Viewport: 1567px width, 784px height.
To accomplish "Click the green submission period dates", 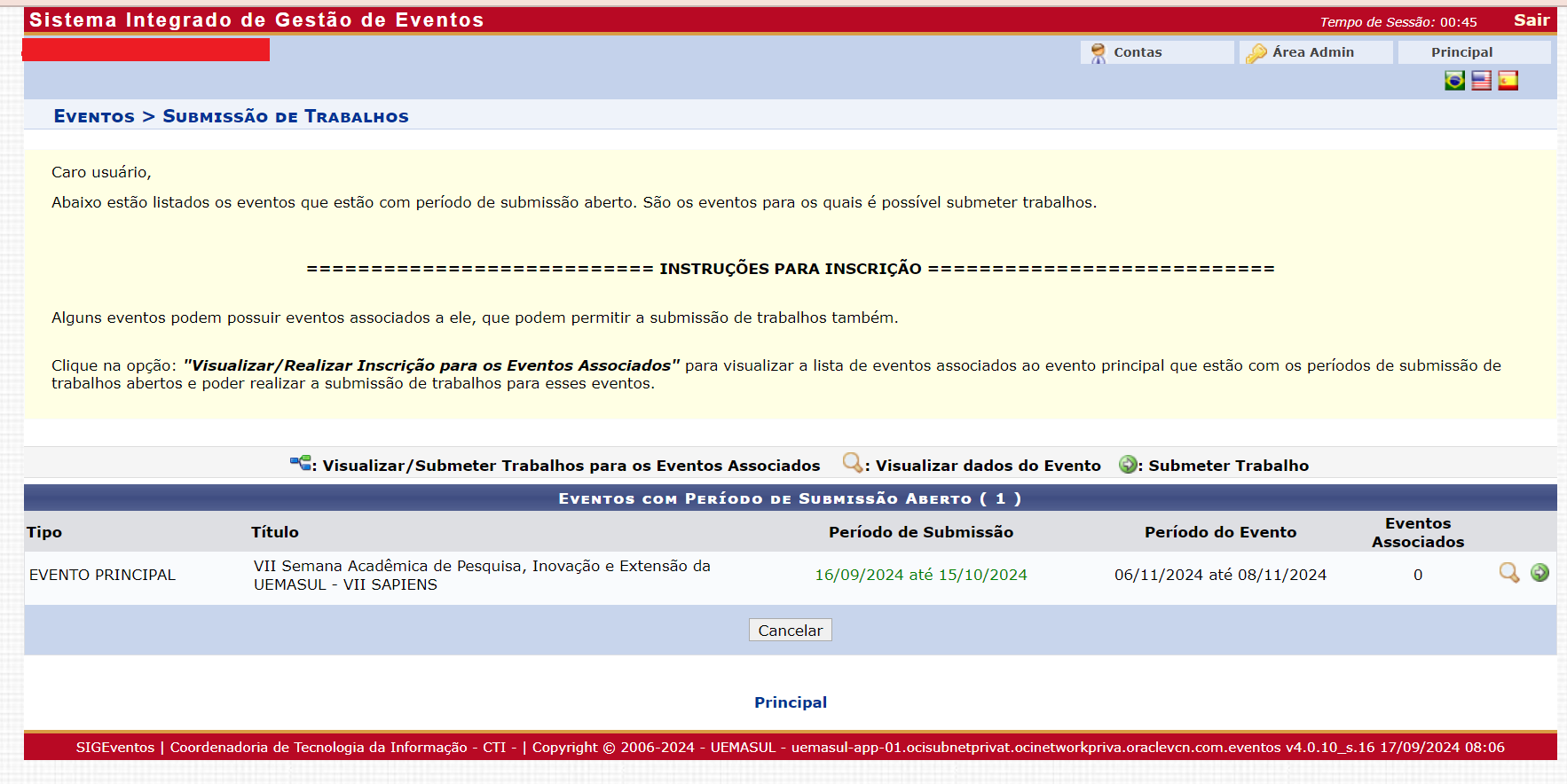I will tap(920, 575).
